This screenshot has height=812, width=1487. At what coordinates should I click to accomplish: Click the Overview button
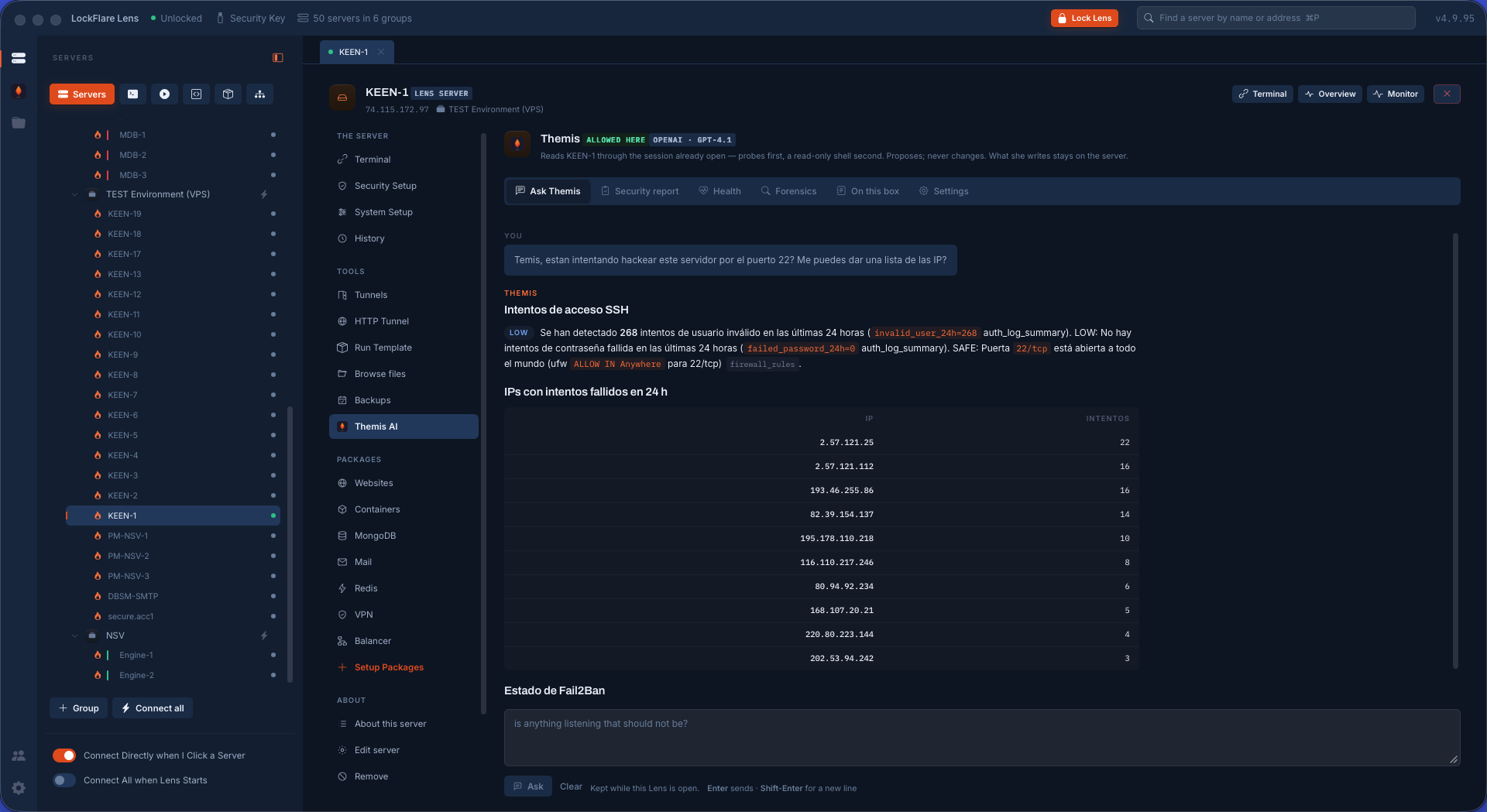tap(1330, 94)
